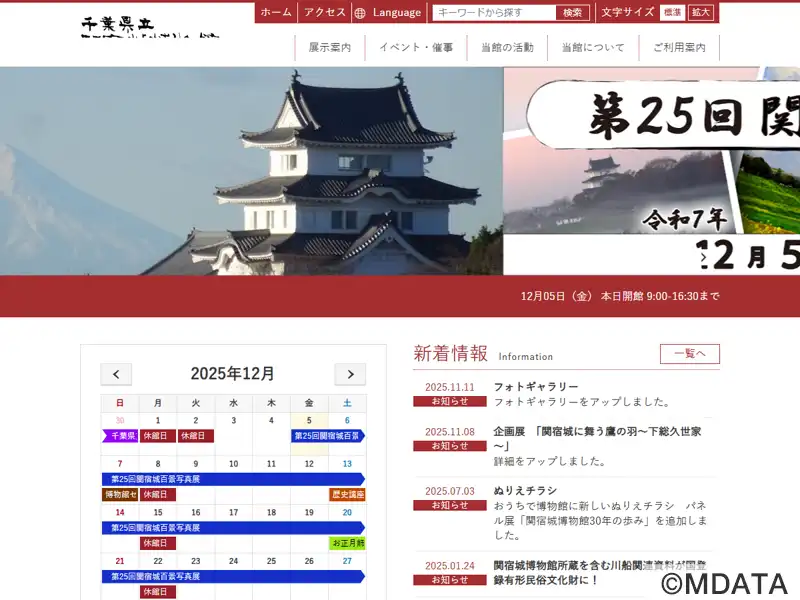Select 拡大 text size option
Viewport: 800px width, 600px height.
(701, 13)
